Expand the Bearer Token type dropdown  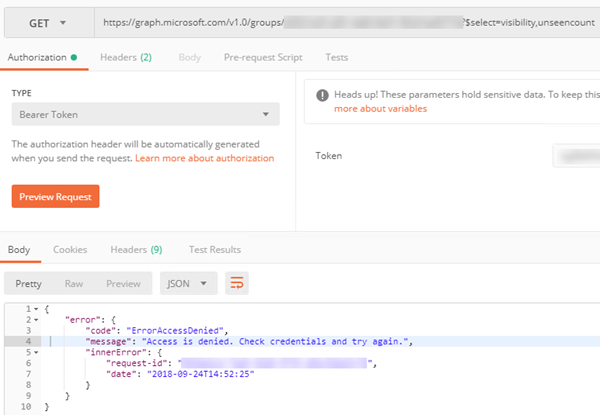tap(145, 114)
